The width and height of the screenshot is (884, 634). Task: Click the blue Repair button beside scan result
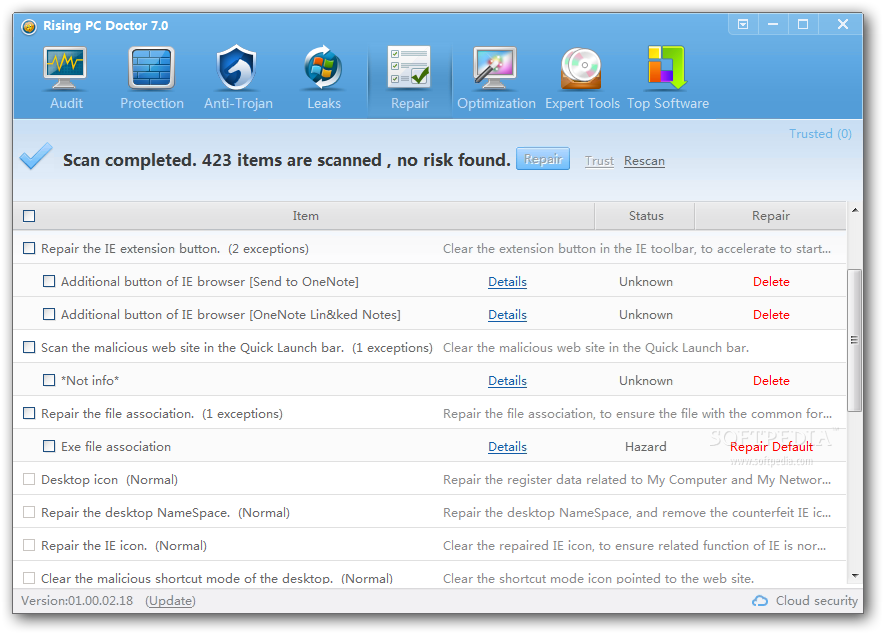pyautogui.click(x=543, y=159)
